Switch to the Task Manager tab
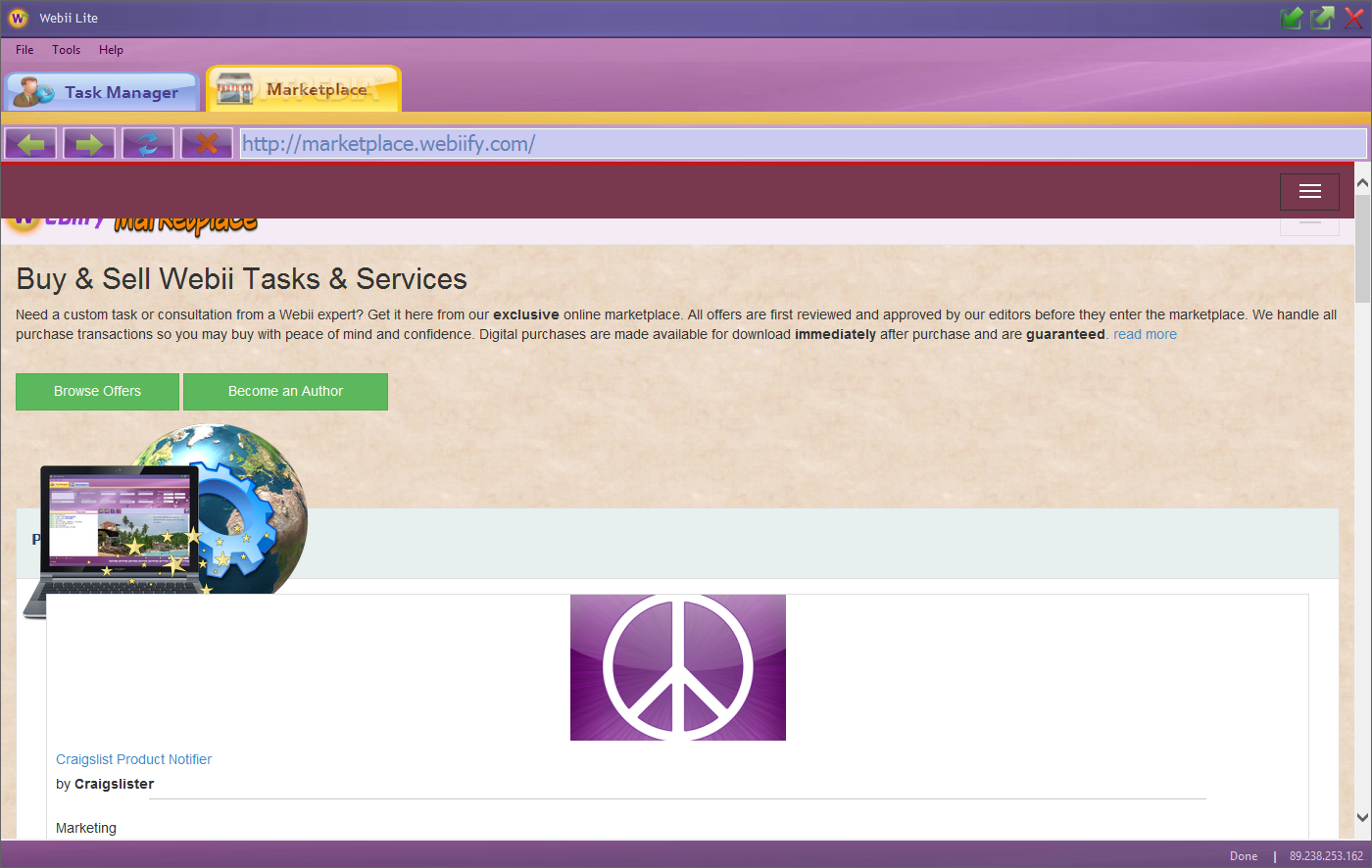 [x=102, y=91]
